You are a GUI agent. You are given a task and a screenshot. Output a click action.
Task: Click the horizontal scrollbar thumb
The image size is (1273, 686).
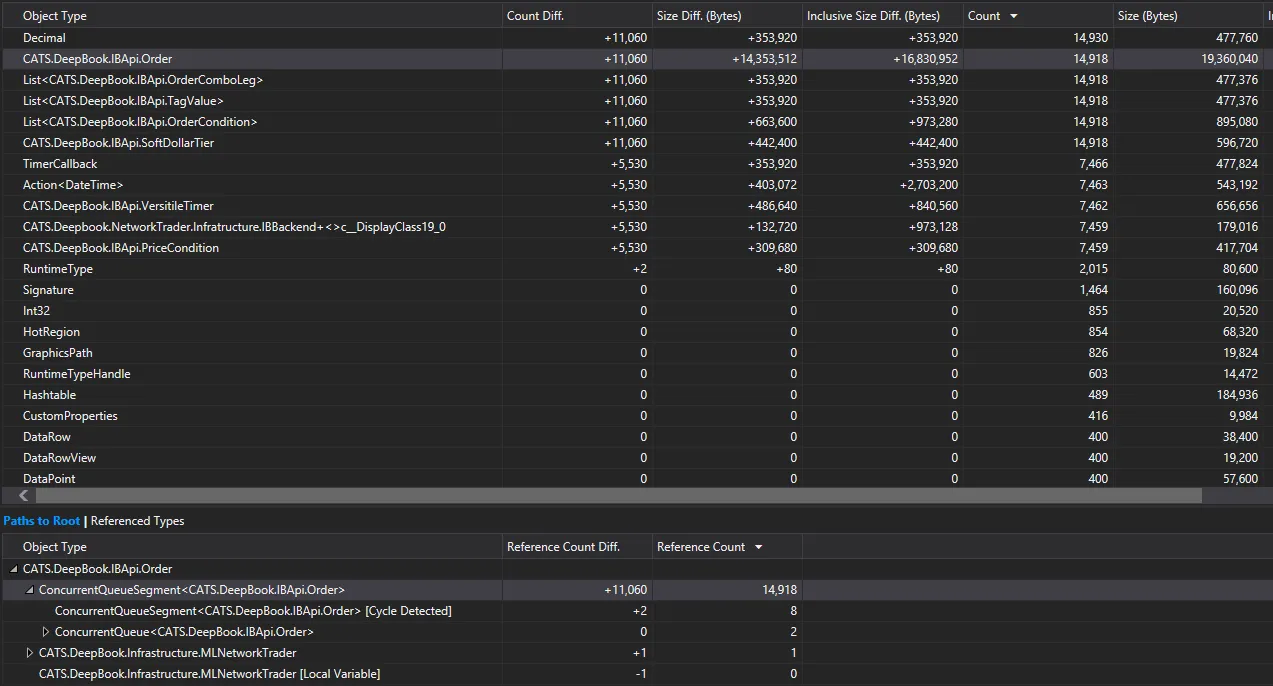[618, 496]
